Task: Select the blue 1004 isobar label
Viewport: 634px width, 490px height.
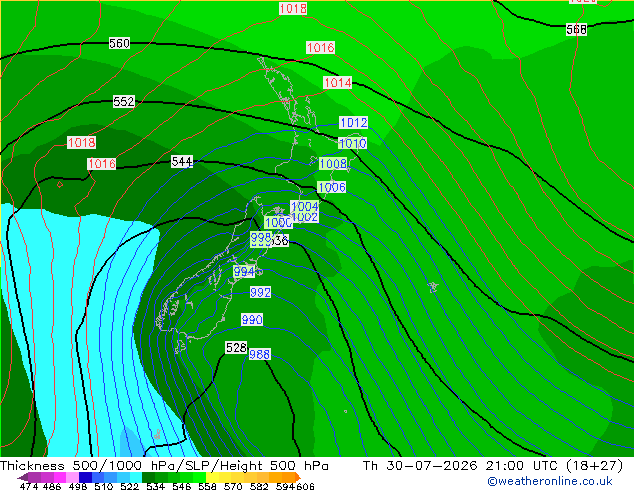Action: click(305, 206)
